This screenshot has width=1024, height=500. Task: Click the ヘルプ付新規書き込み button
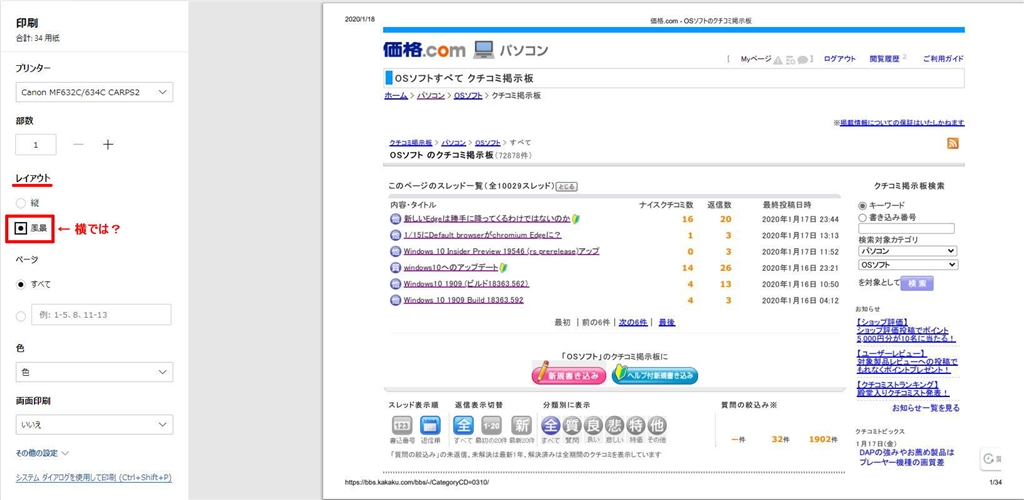(655, 374)
